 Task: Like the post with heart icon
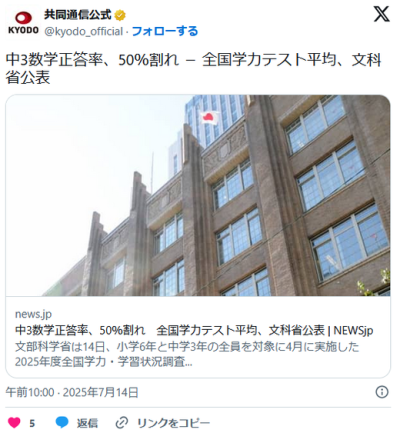coord(14,423)
